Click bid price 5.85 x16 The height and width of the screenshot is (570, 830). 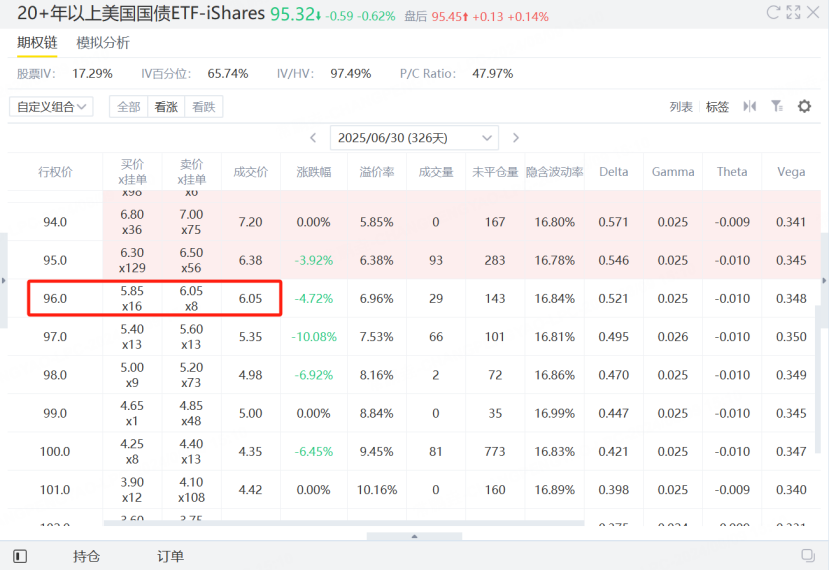click(x=132, y=298)
